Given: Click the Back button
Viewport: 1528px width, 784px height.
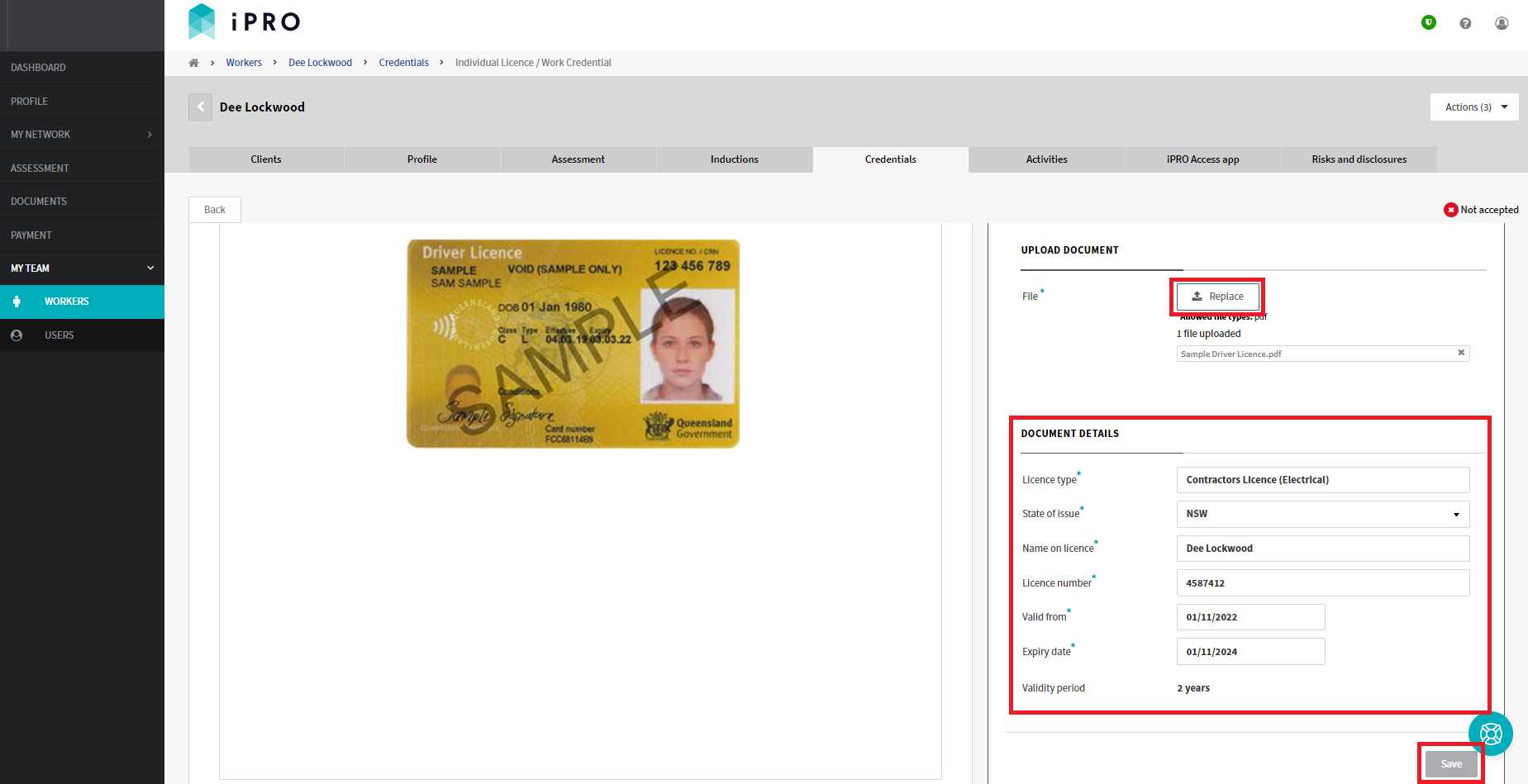Looking at the screenshot, I should point(215,210).
